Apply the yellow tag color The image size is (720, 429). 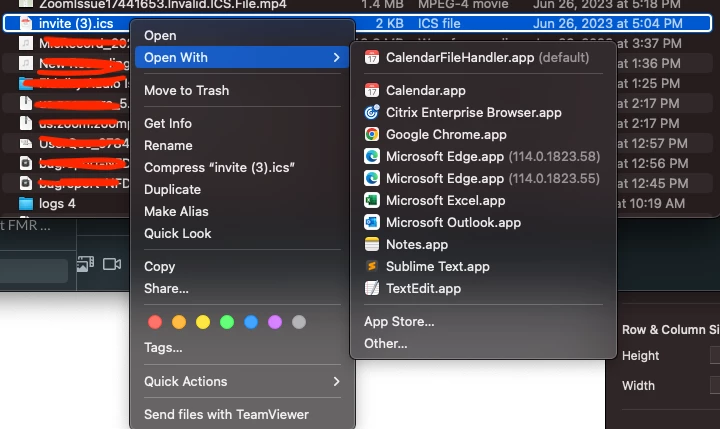pos(203,322)
